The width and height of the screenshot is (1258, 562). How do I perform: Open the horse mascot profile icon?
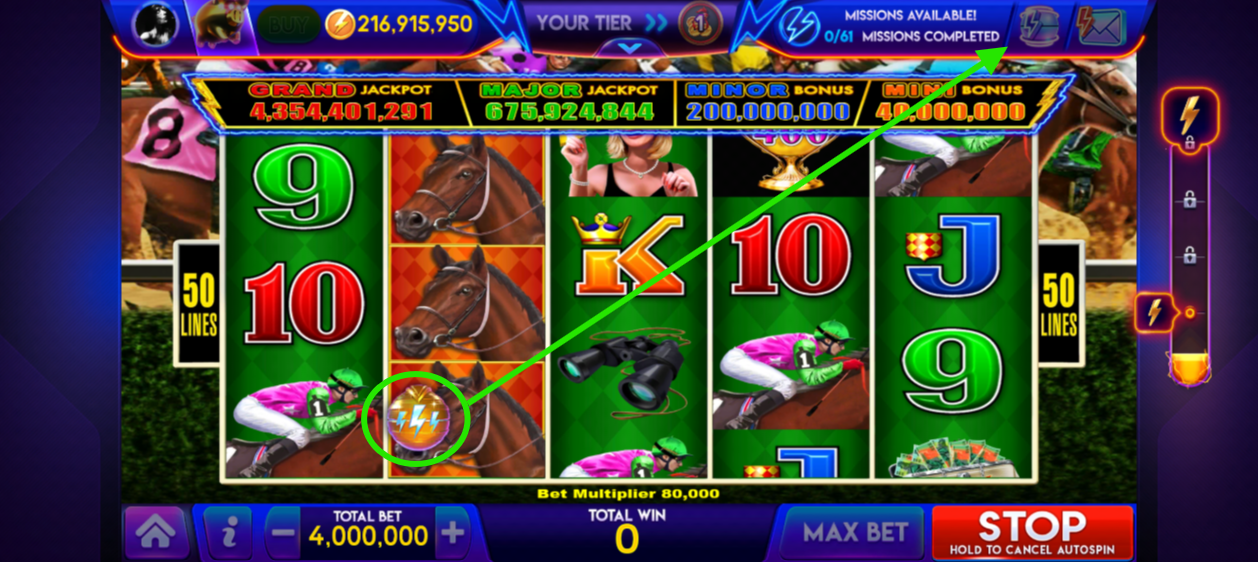click(x=221, y=22)
